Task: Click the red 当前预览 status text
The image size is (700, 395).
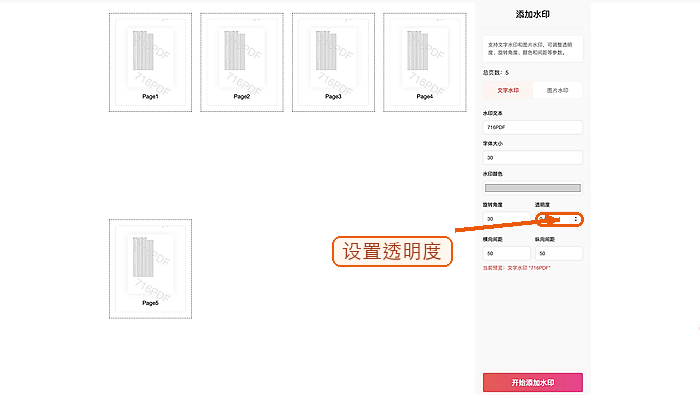Action: point(517,268)
